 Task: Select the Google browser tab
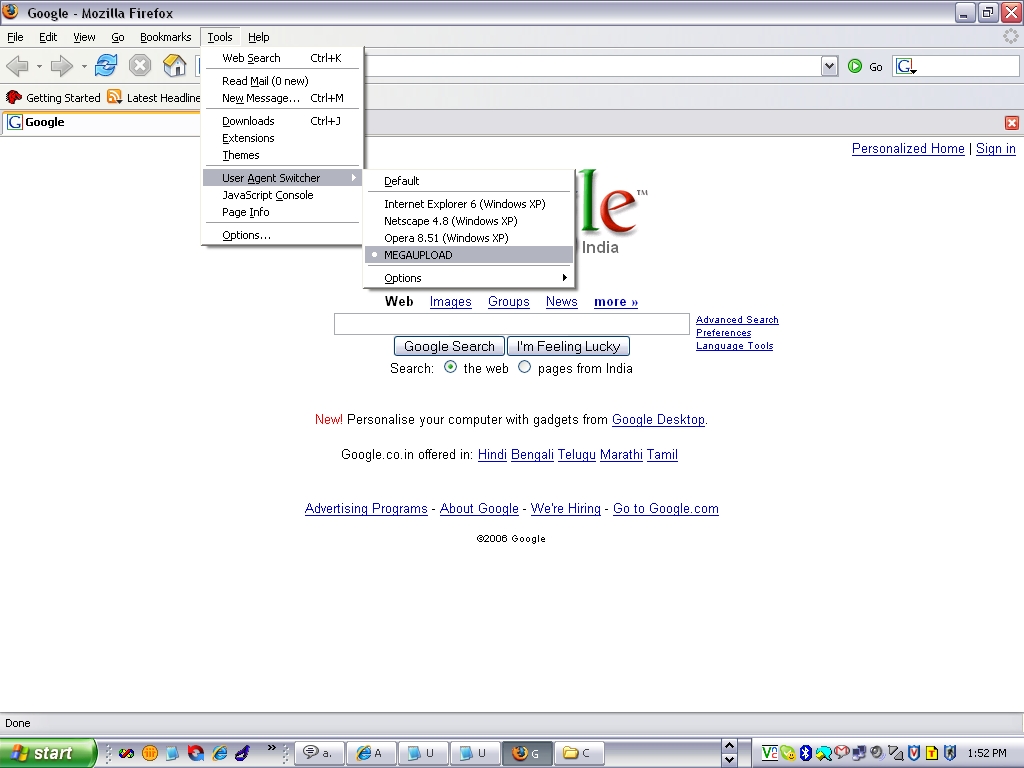101,123
